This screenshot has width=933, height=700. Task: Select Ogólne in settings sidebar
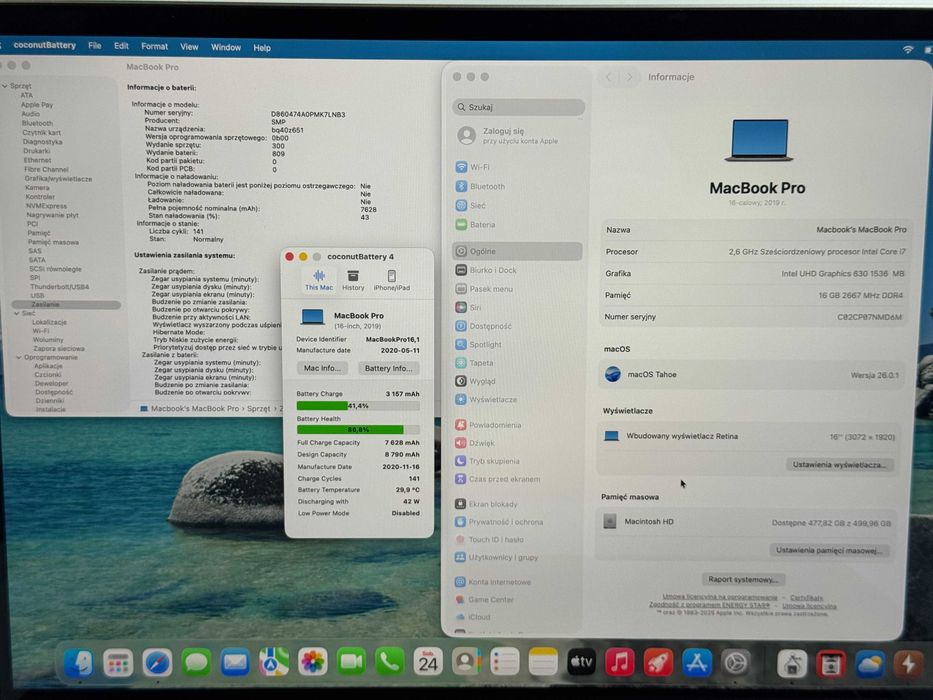tap(516, 251)
